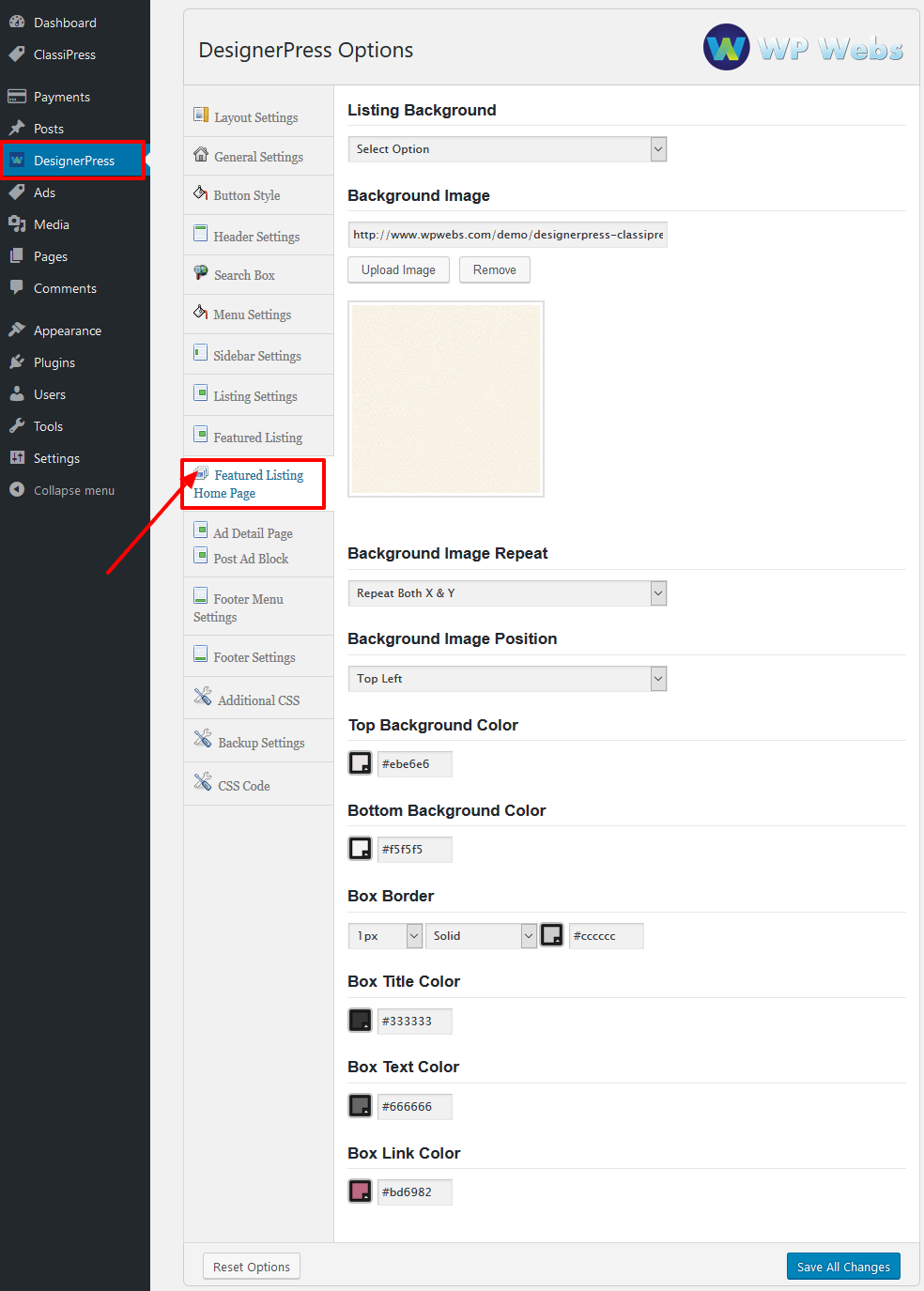The image size is (924, 1291).
Task: Click the CSS Code tools icon
Action: (x=203, y=781)
